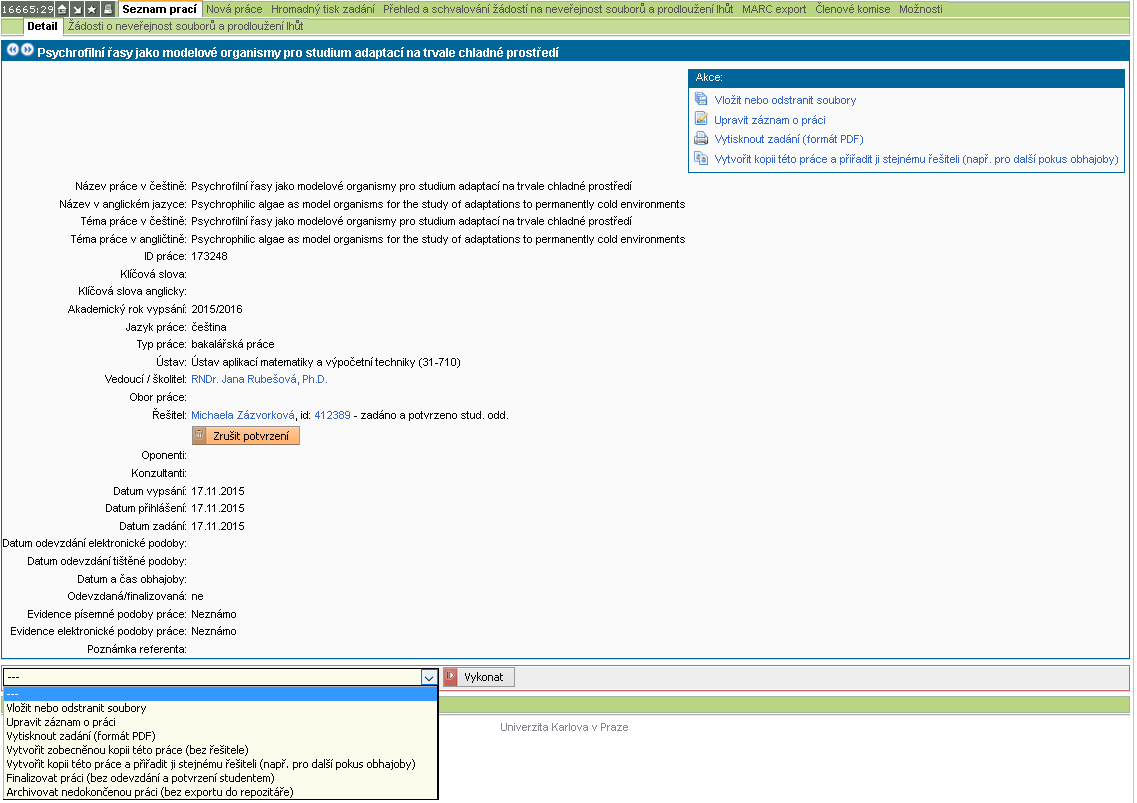
Task: Pick 'Vytvořit zobecněnou kopii této práce' option
Action: 127,750
